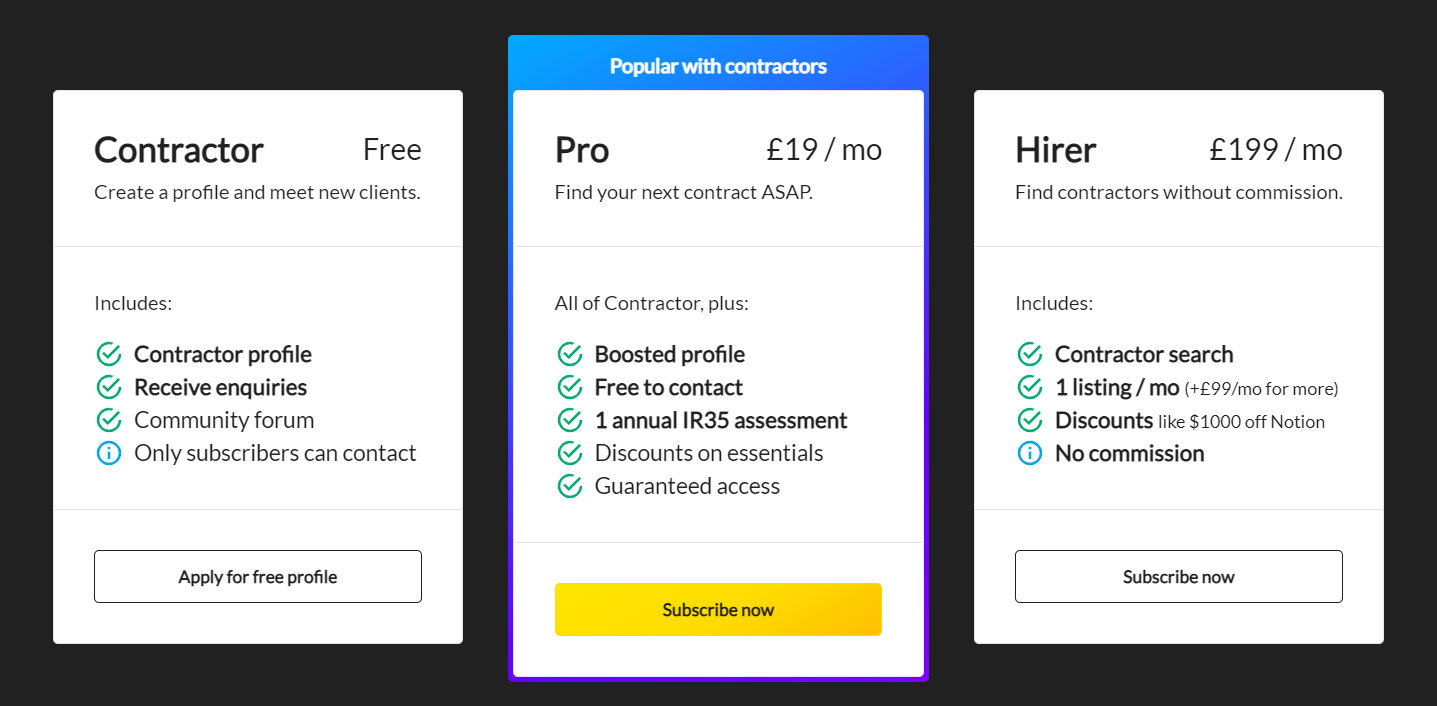The image size is (1437, 706).
Task: Click the checkmark next to 1 annual IR35 assessment
Action: [569, 420]
